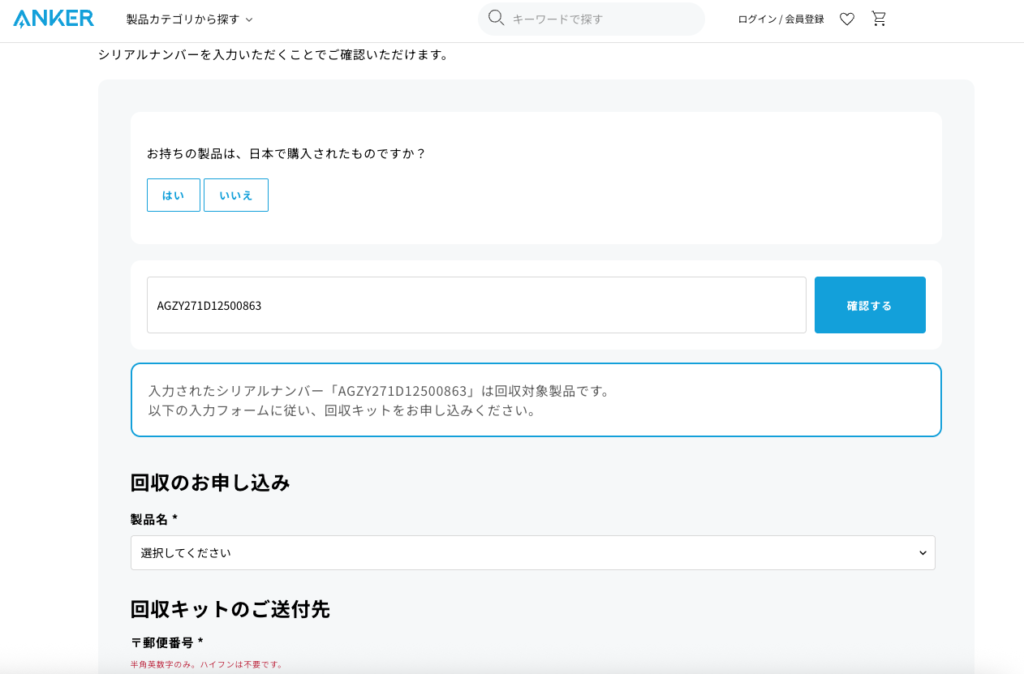Open the 製品カテゴリから探す menu
1024x674 pixels.
pyautogui.click(x=183, y=19)
